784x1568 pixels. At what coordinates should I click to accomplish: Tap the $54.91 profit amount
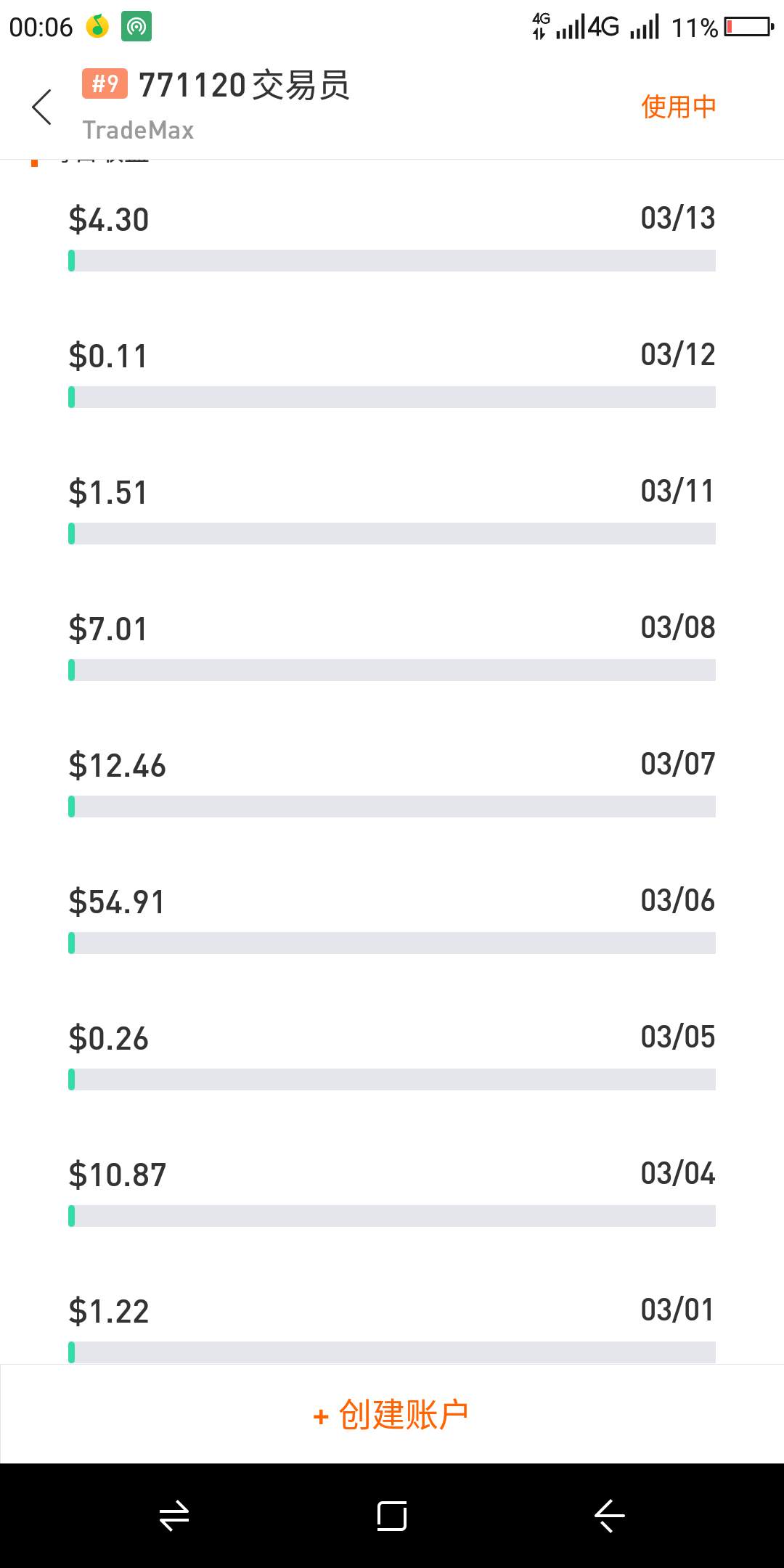[117, 902]
